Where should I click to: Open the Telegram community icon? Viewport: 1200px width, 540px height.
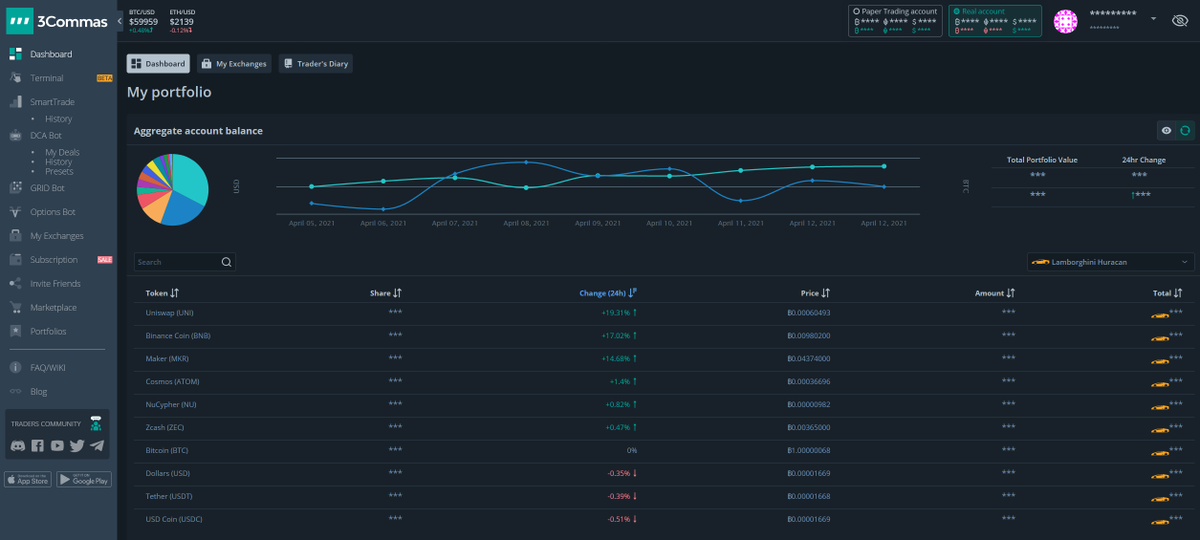[x=97, y=446]
